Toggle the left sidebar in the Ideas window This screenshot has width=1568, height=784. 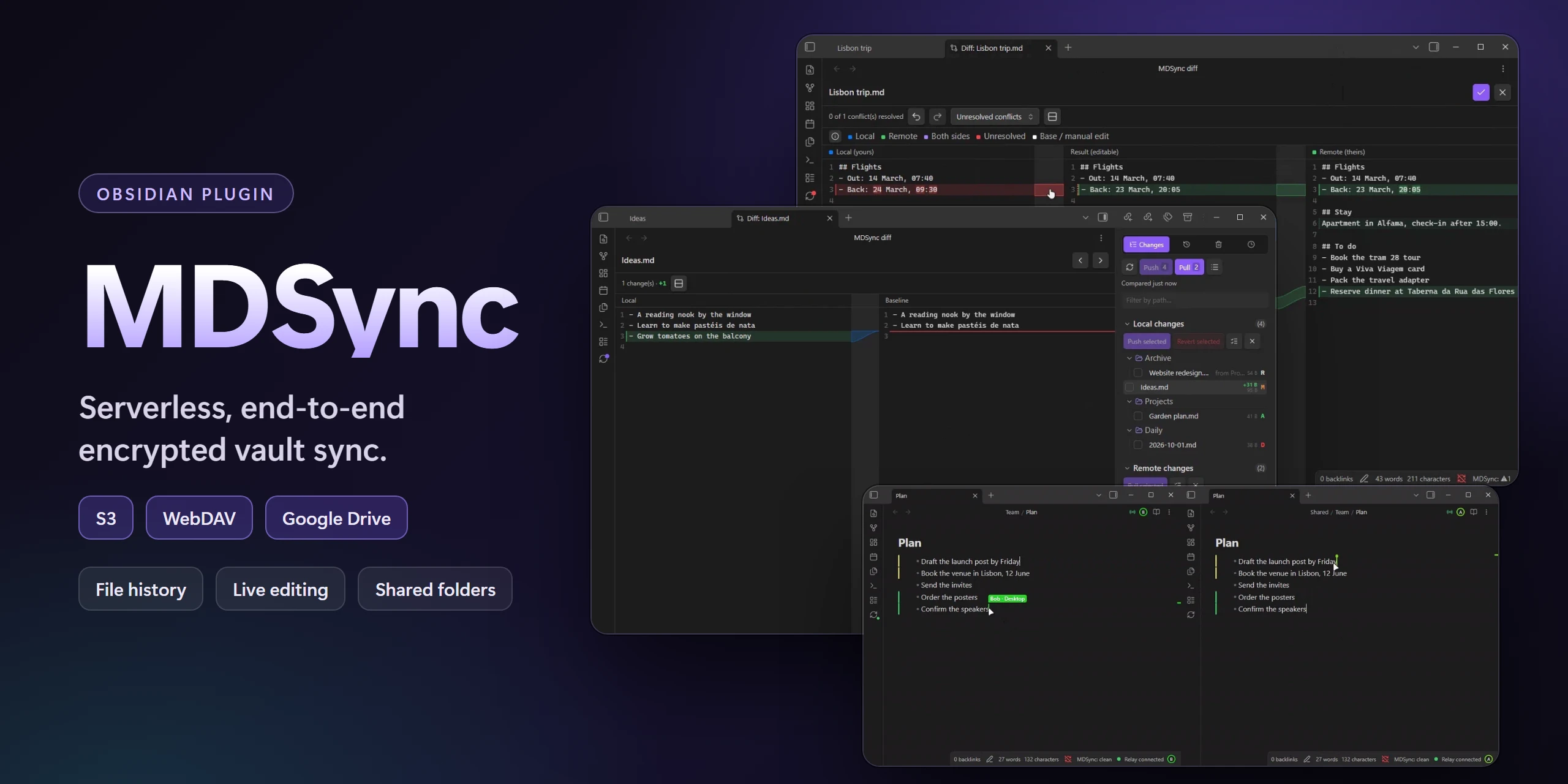(x=603, y=217)
